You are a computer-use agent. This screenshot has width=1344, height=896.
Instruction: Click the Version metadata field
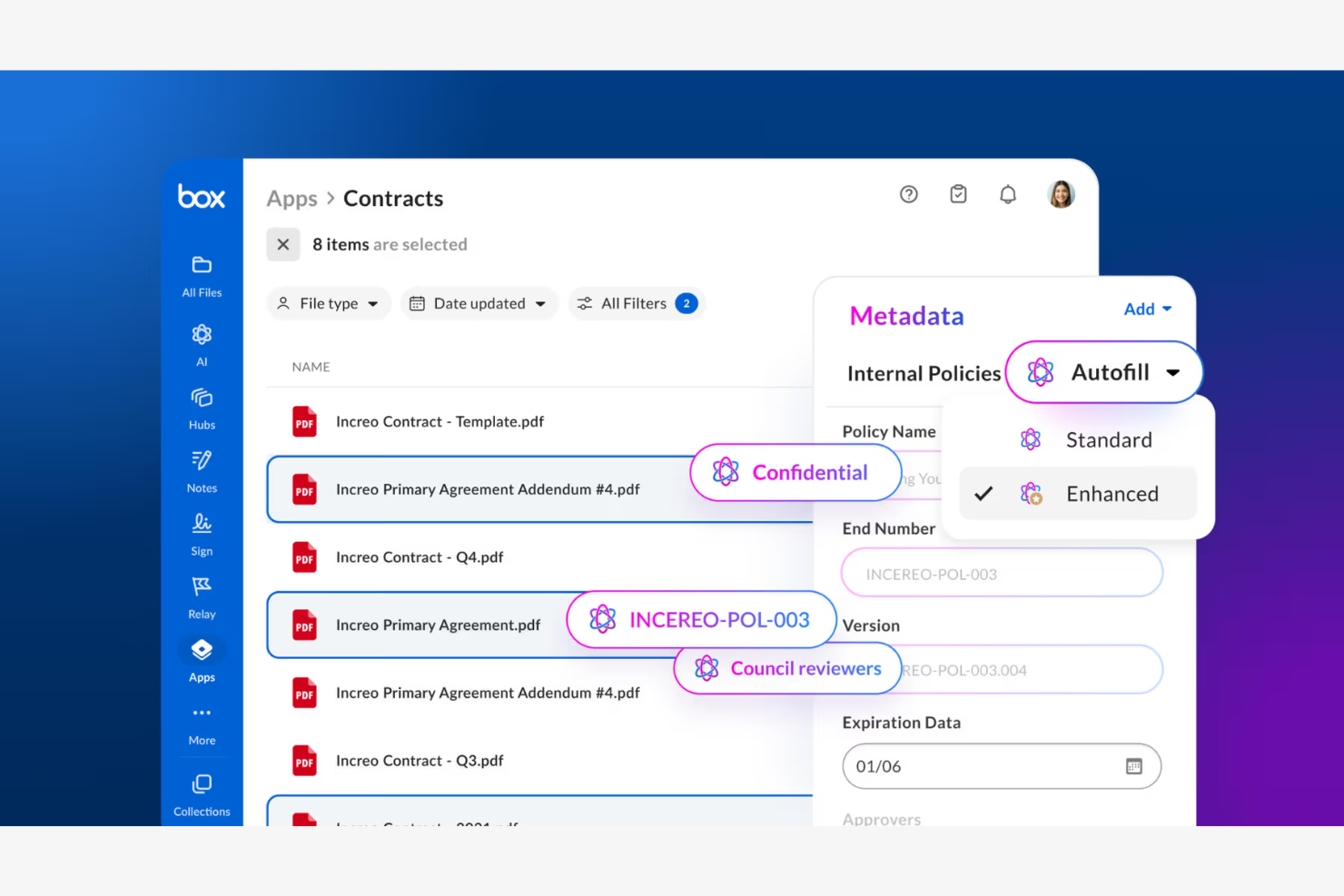coord(1000,669)
